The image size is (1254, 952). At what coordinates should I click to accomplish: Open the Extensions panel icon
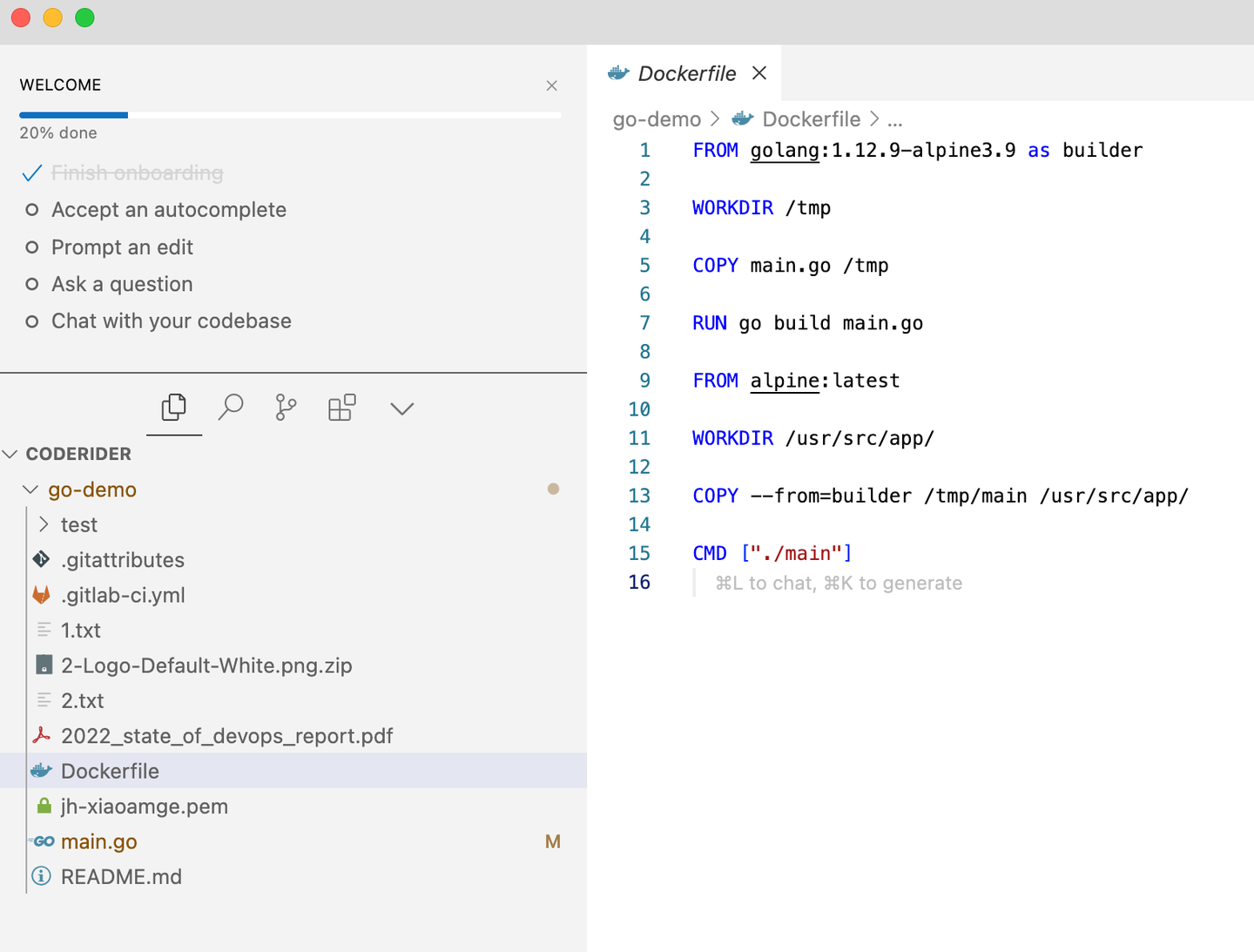tap(341, 408)
